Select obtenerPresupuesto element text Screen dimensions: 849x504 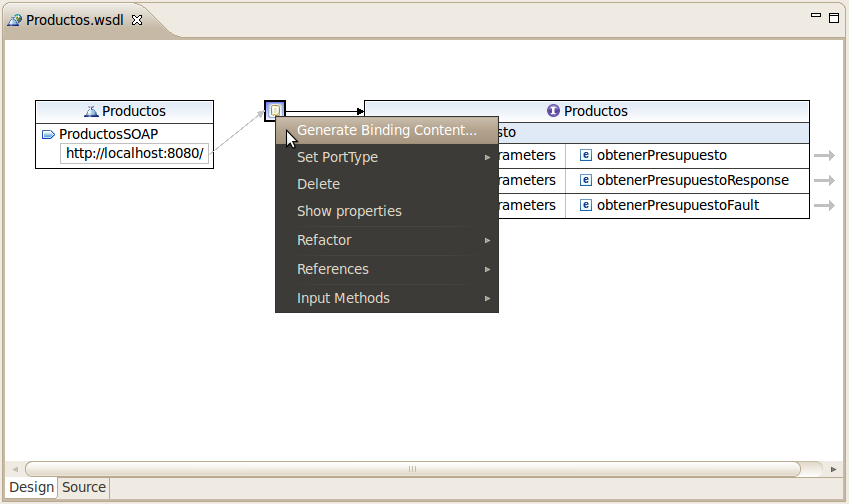tap(662, 155)
